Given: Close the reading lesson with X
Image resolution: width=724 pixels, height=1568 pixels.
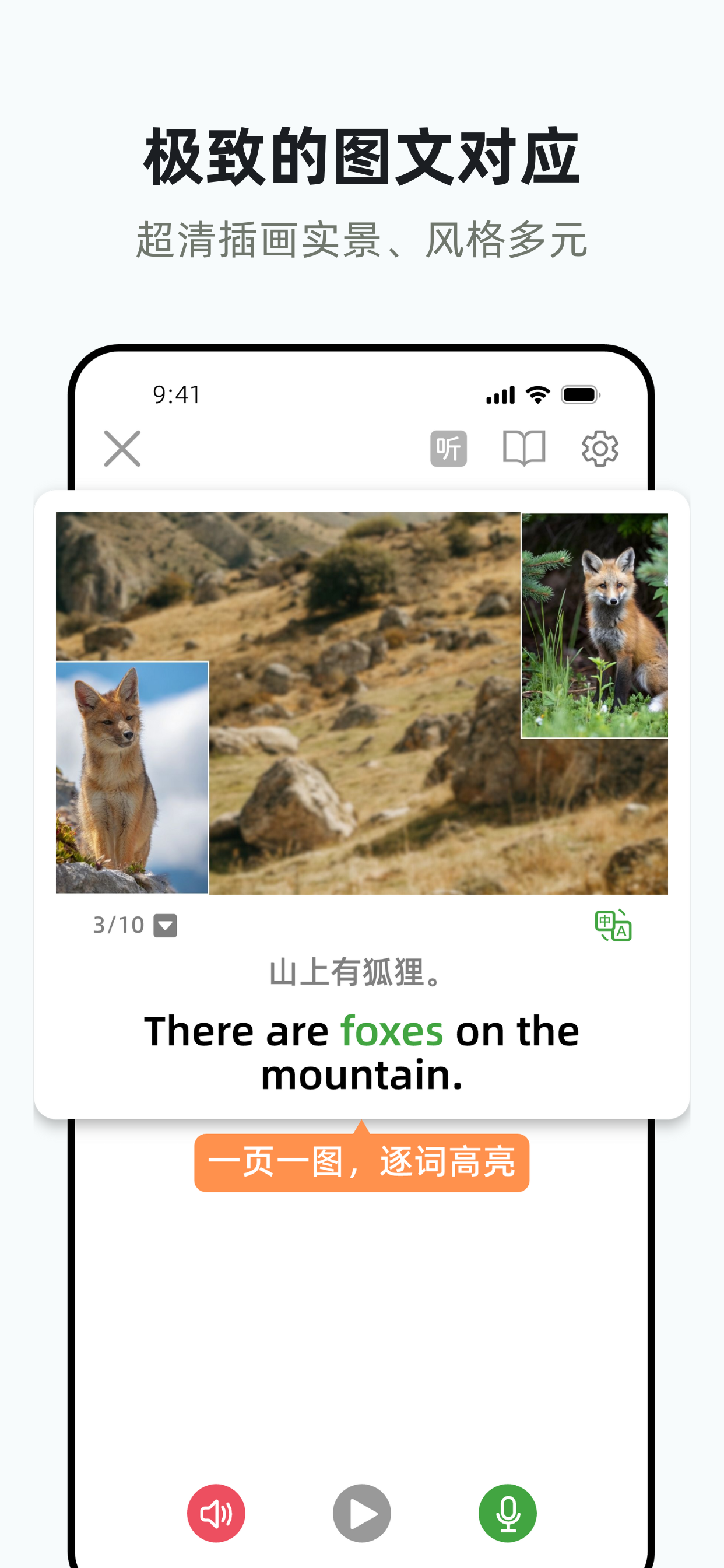Looking at the screenshot, I should [122, 449].
